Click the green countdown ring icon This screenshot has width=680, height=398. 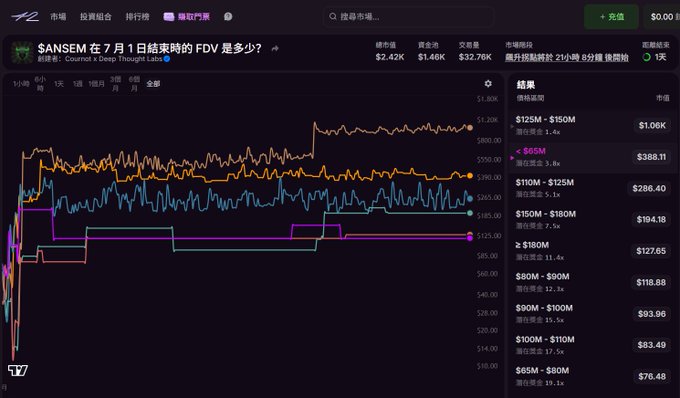tap(646, 57)
